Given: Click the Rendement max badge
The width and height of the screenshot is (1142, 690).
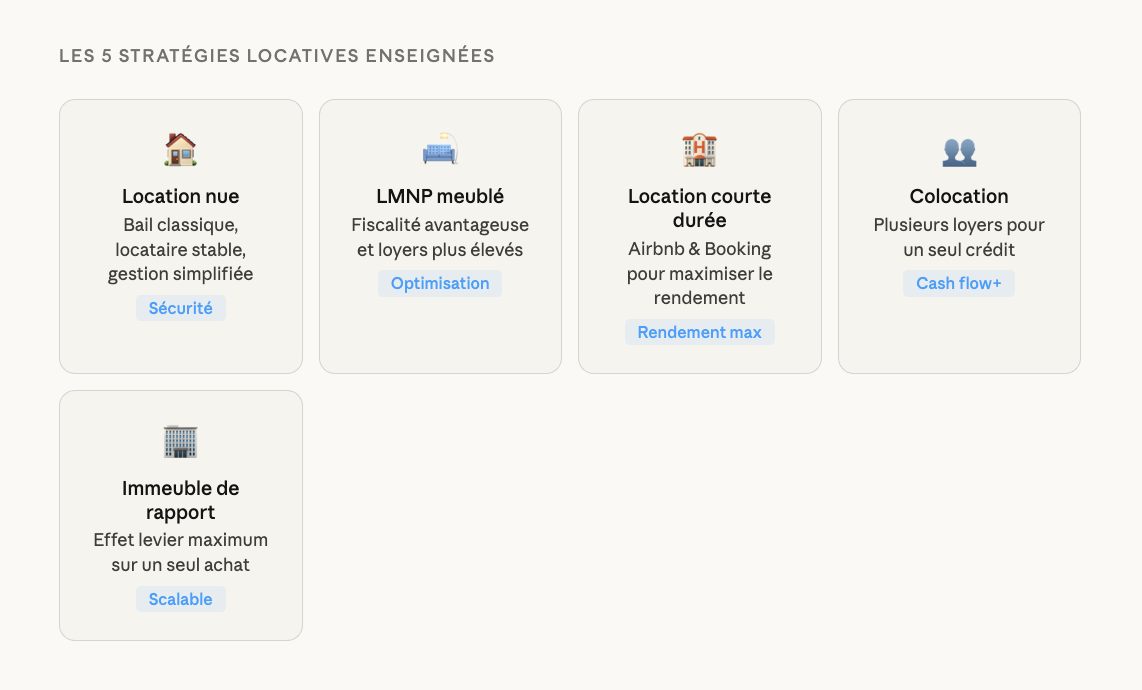Looking at the screenshot, I should [x=700, y=332].
